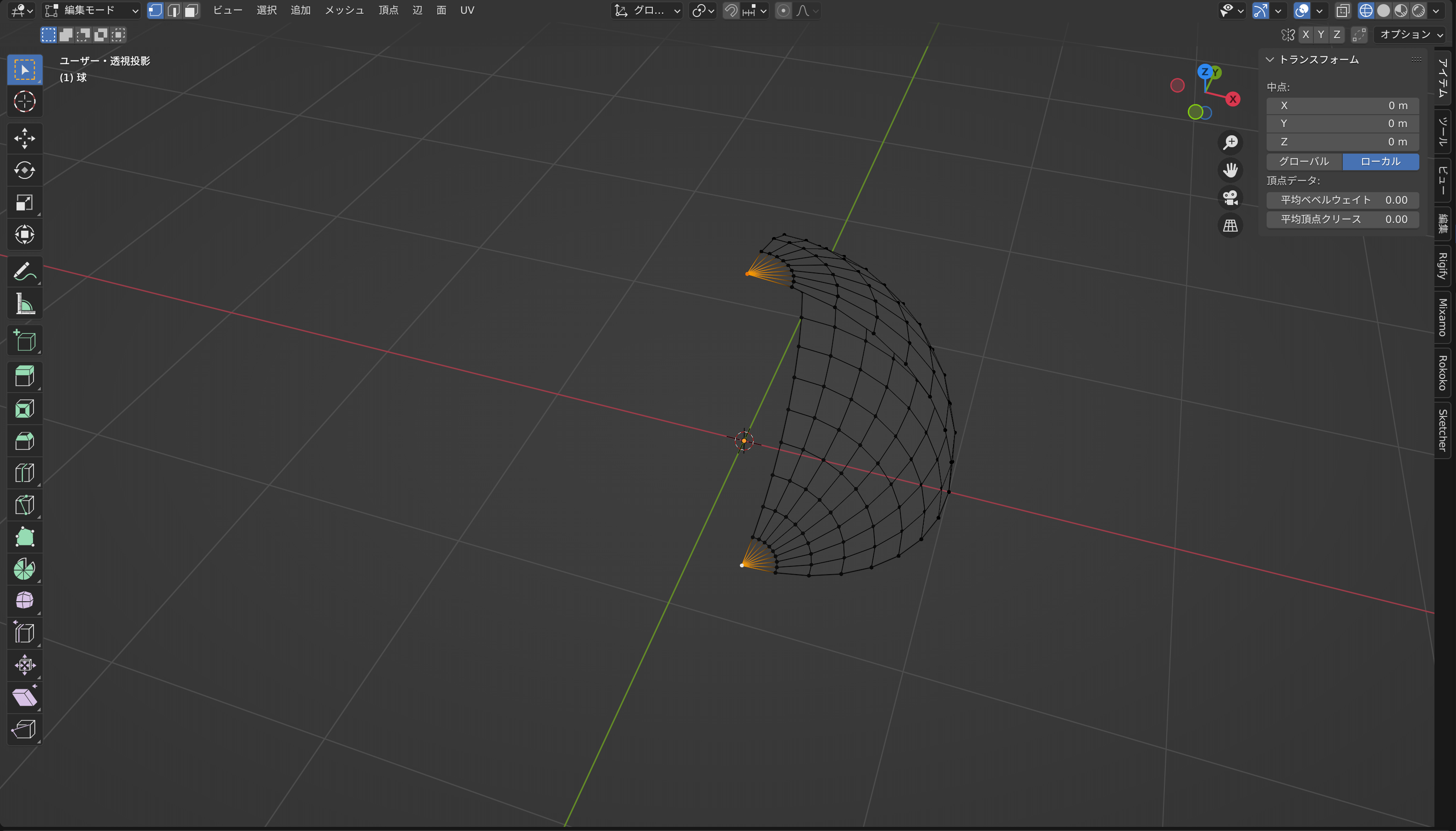Select the Rotate tool
The image size is (1456, 831).
click(25, 171)
